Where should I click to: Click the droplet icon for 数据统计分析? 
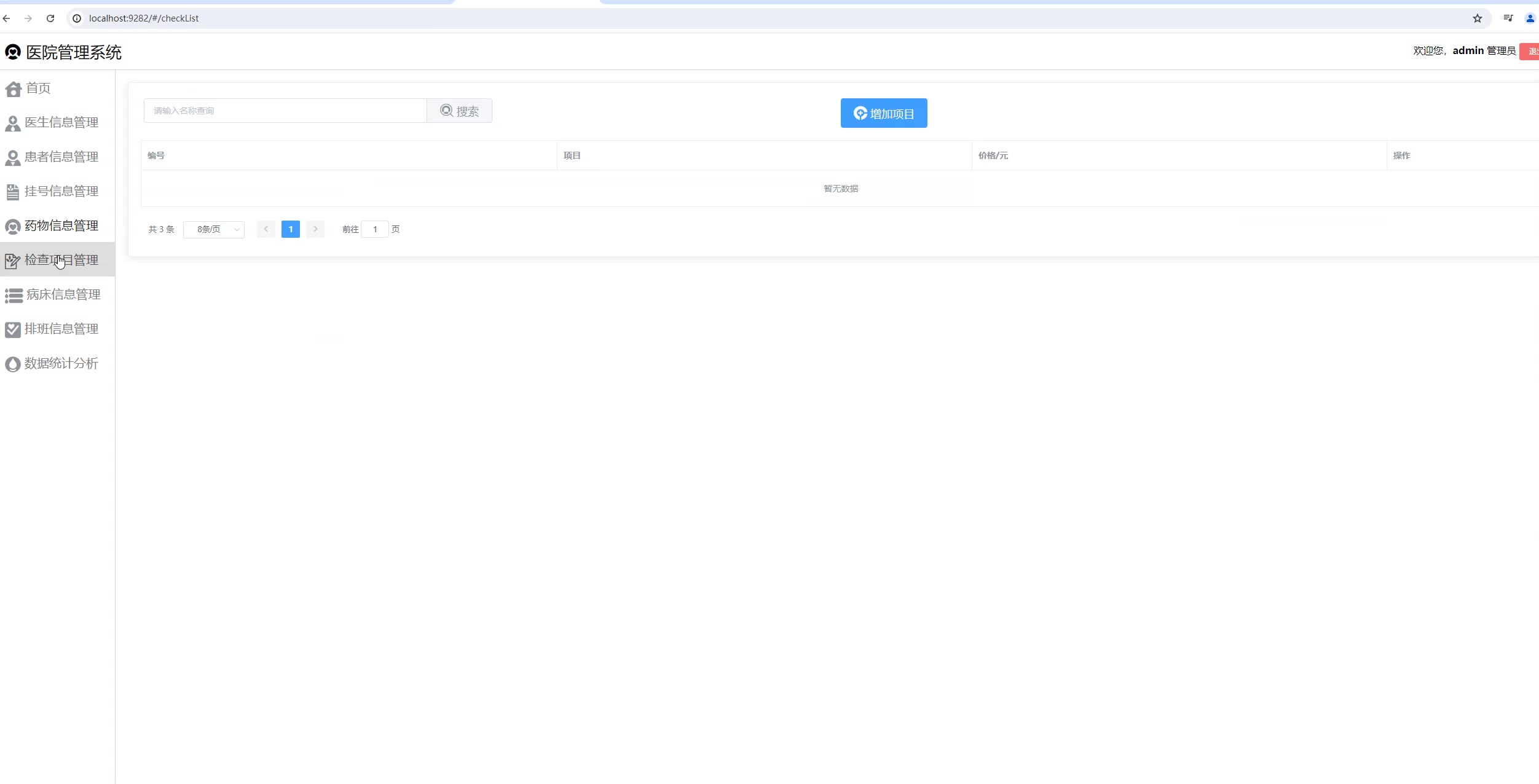tap(12, 364)
